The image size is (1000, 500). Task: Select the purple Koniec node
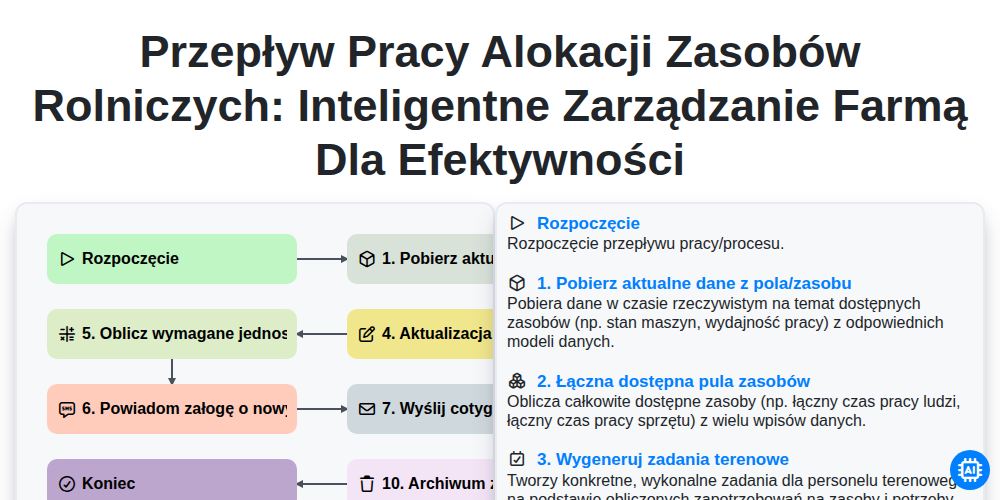172,480
